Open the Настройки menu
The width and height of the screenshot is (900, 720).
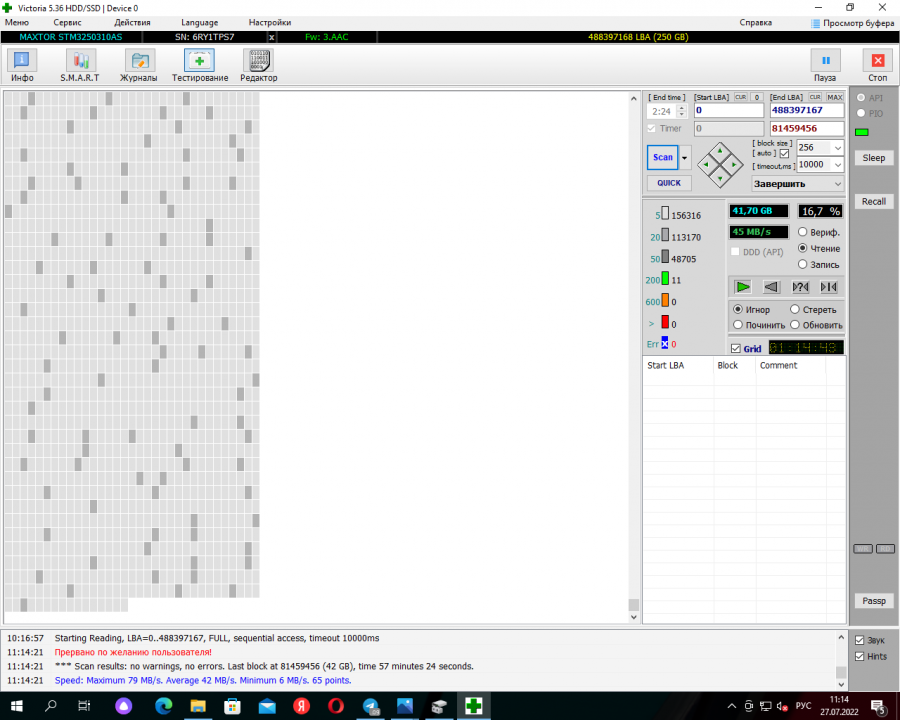[x=269, y=22]
